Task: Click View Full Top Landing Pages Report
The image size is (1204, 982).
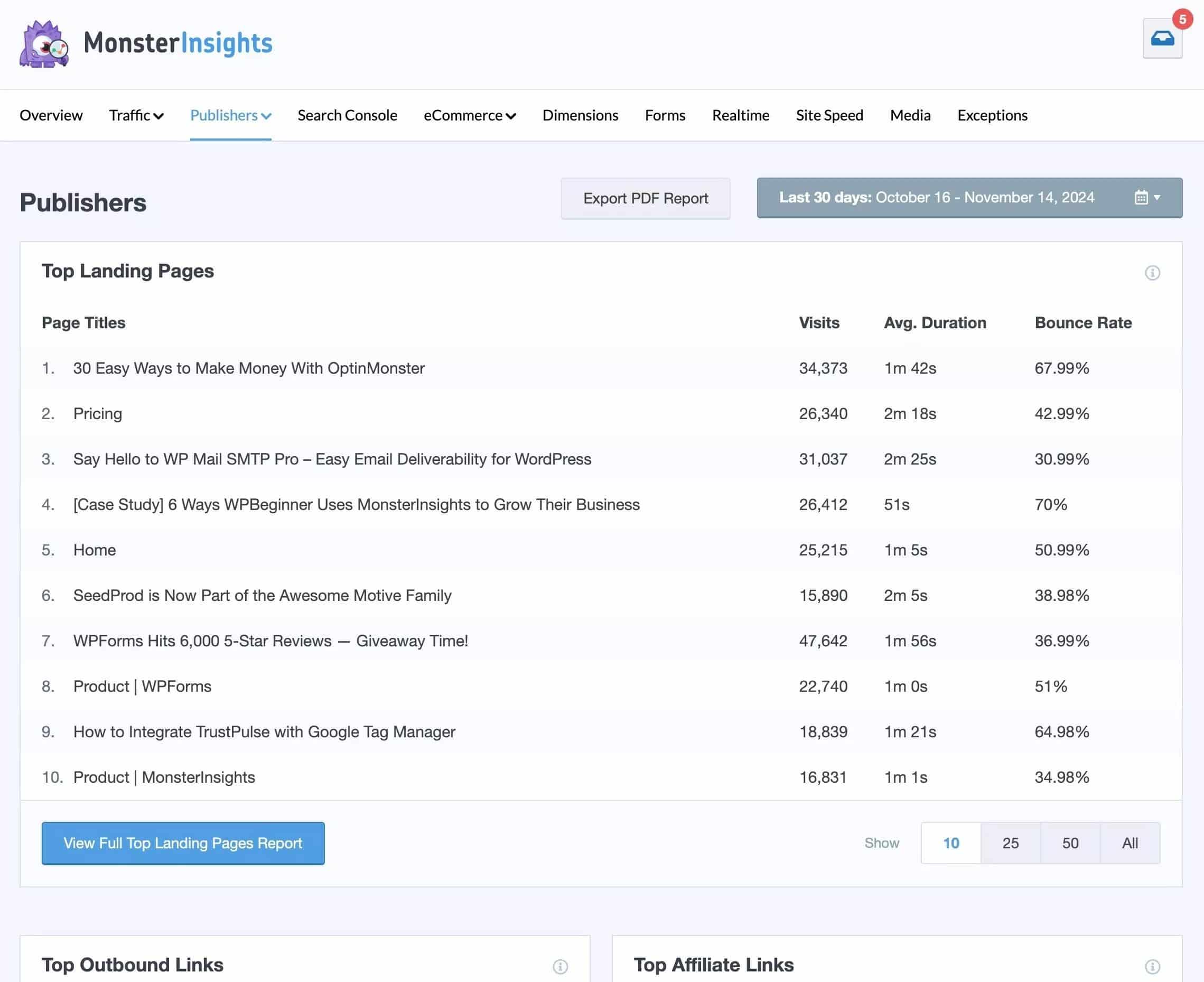Action: tap(183, 843)
